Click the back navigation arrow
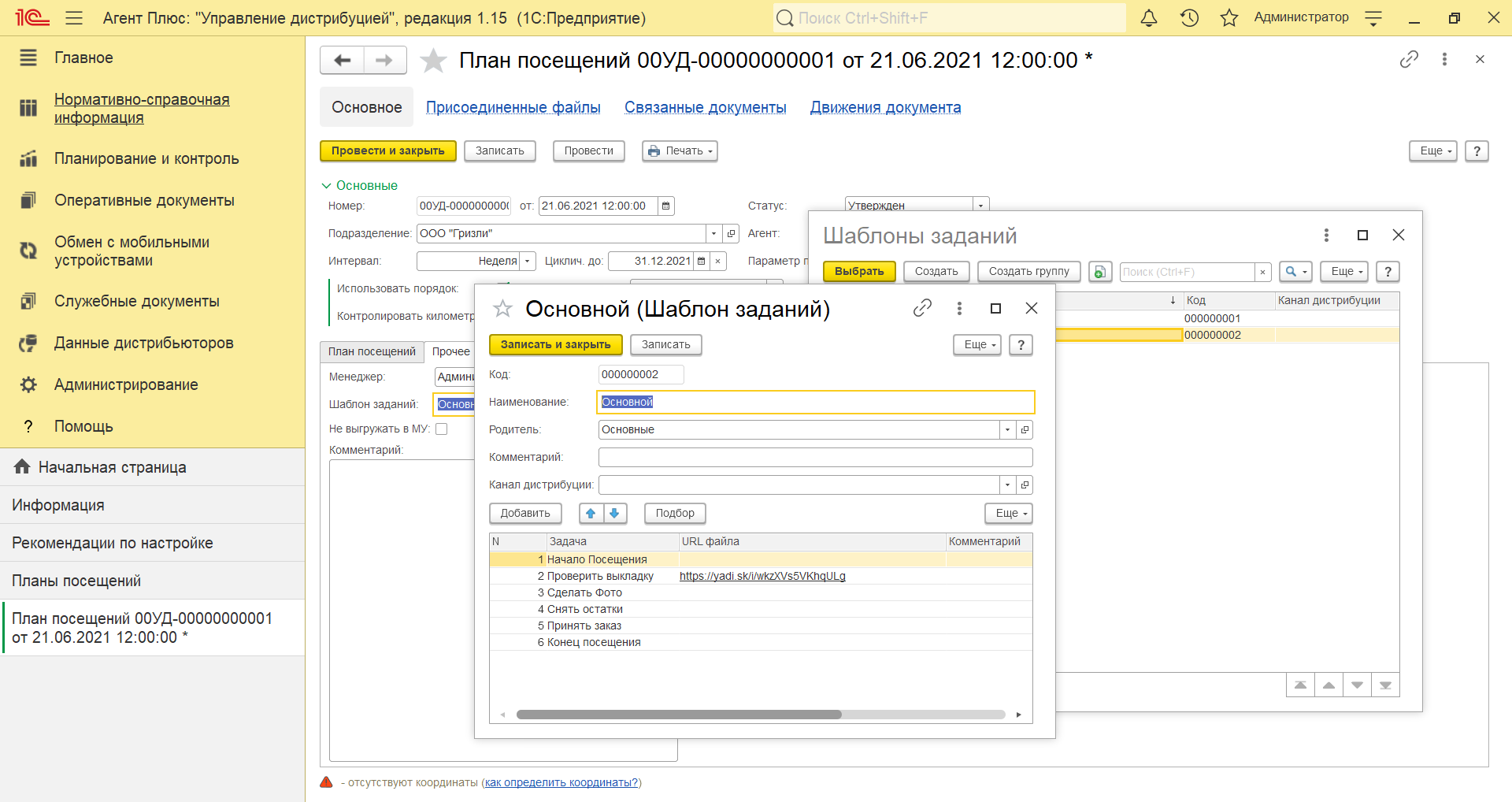 (x=343, y=61)
